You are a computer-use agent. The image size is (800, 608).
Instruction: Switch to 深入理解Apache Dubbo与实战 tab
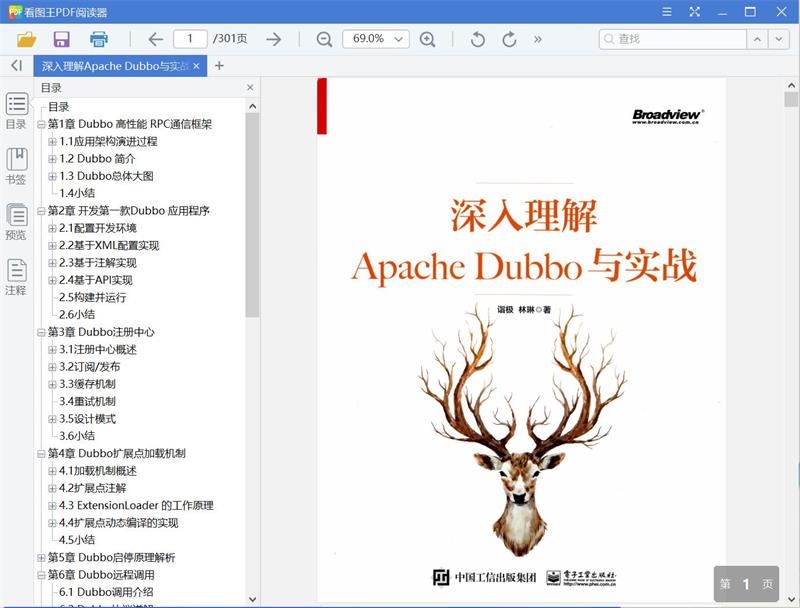(x=115, y=66)
